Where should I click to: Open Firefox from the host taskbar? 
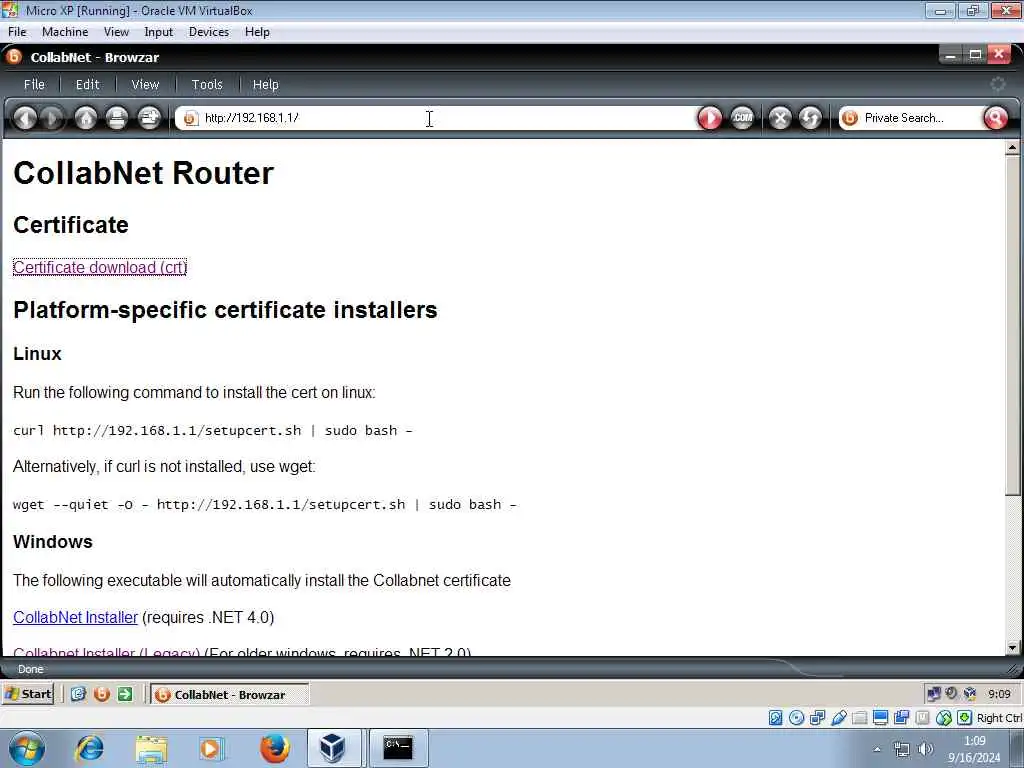(275, 748)
